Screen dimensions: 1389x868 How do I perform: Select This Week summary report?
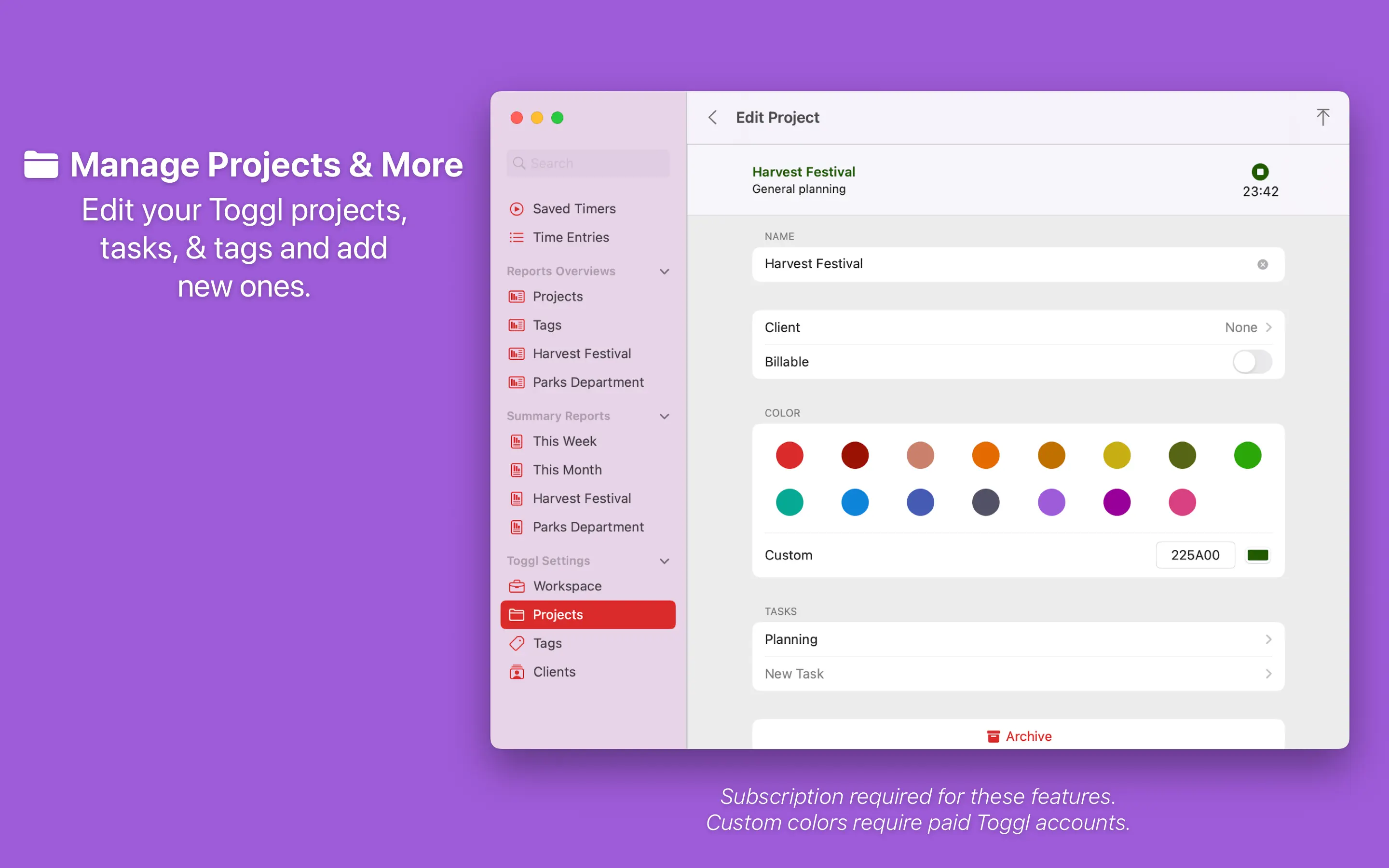point(564,441)
